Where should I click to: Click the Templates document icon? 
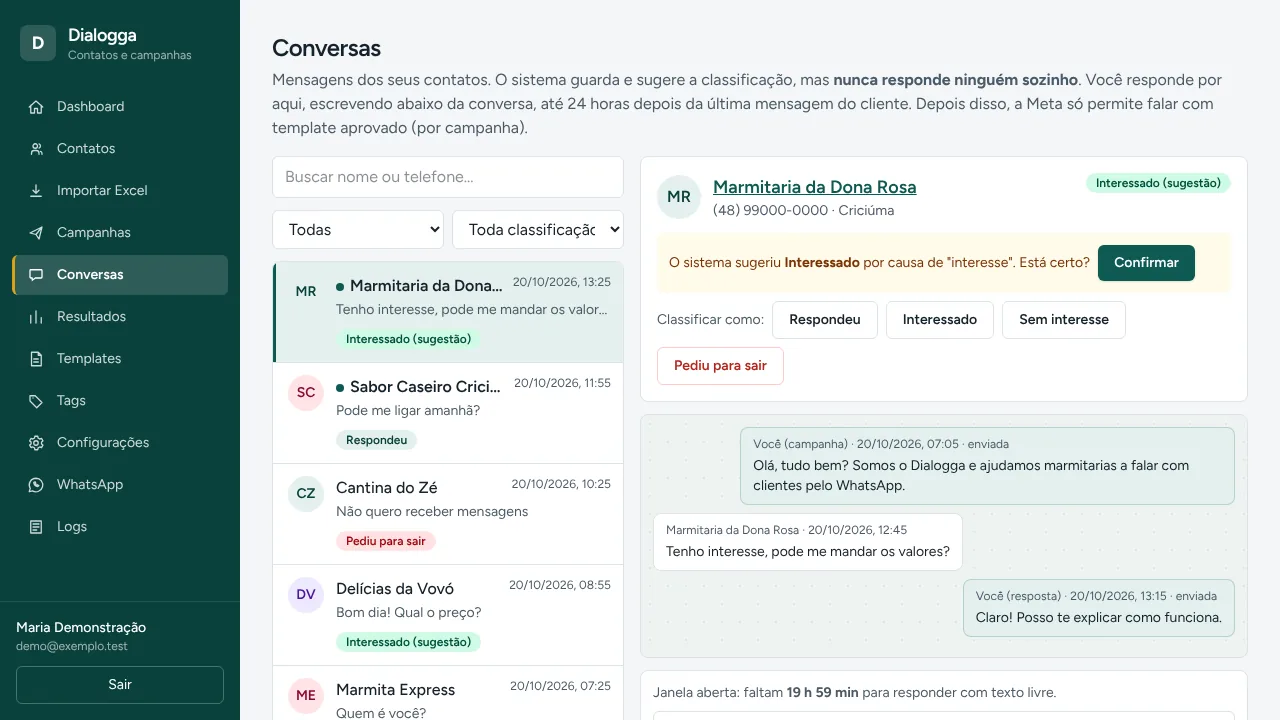[36, 359]
